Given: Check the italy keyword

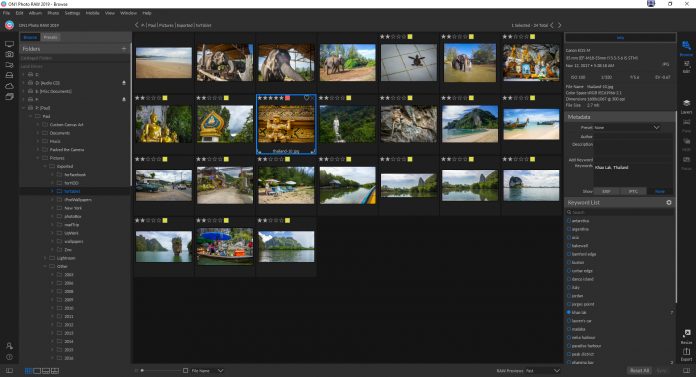Looking at the screenshot, I should 569,287.
